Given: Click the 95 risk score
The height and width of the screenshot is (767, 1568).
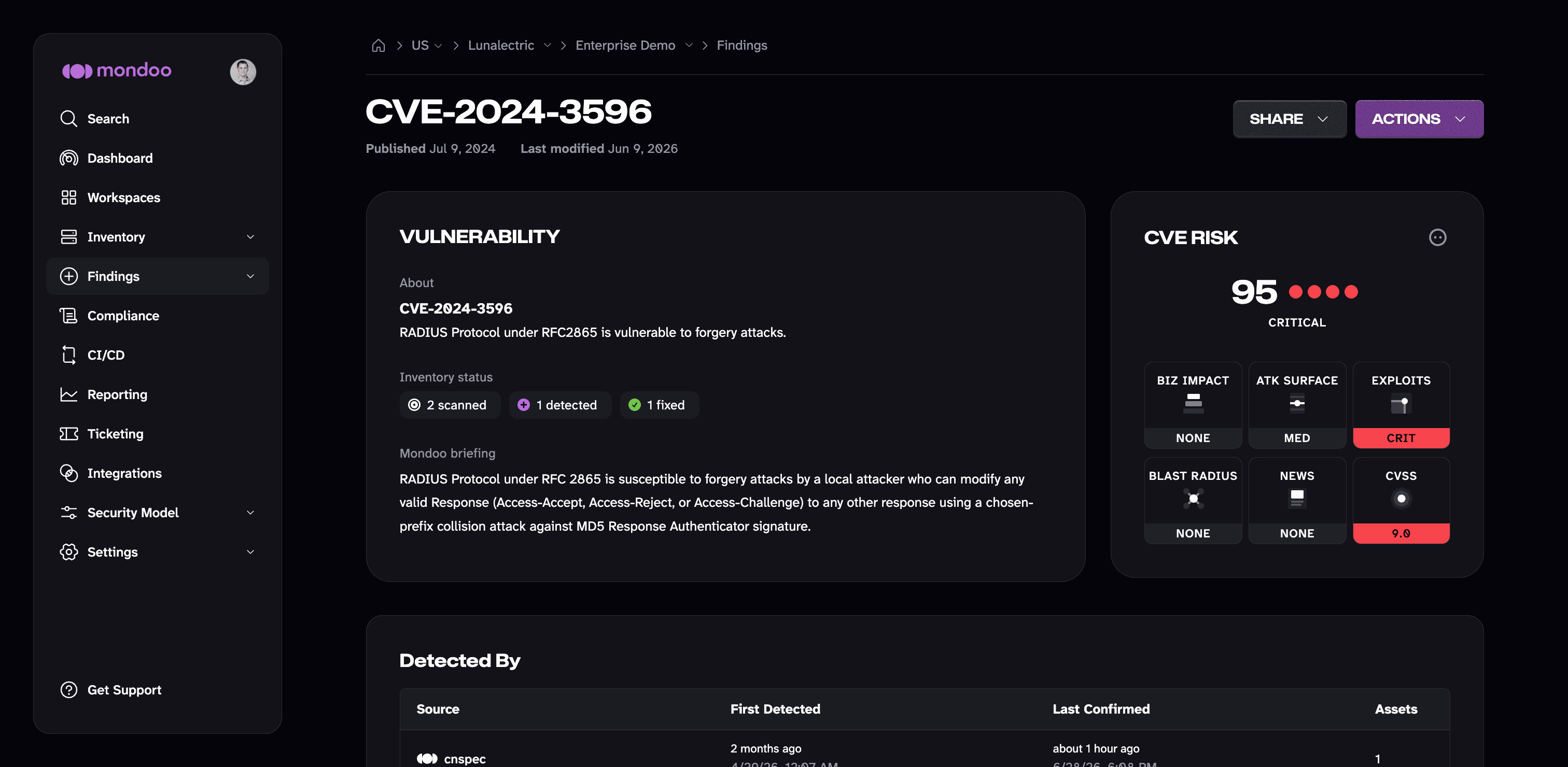Looking at the screenshot, I should [1254, 292].
